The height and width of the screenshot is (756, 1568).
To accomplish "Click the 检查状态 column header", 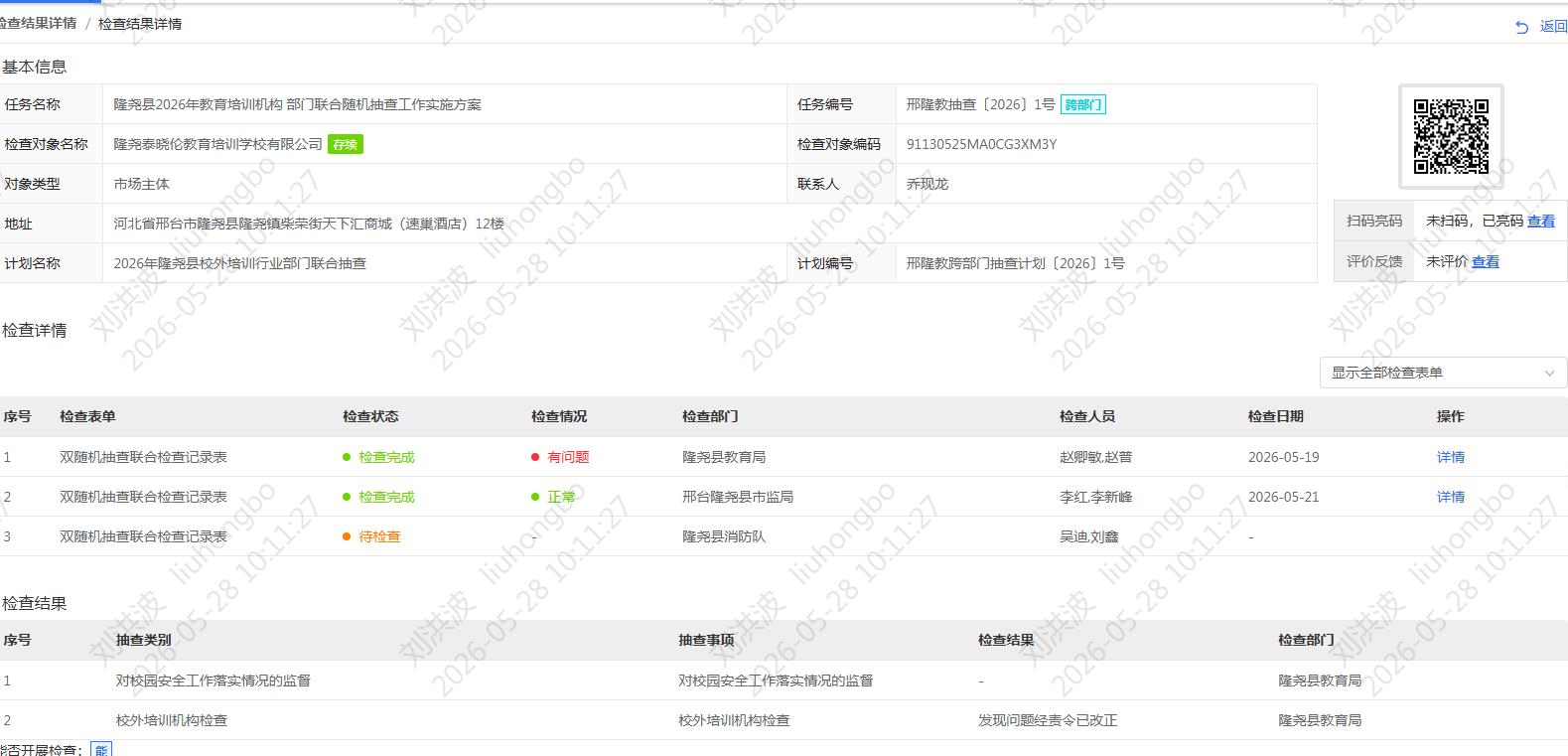I will tap(370, 416).
